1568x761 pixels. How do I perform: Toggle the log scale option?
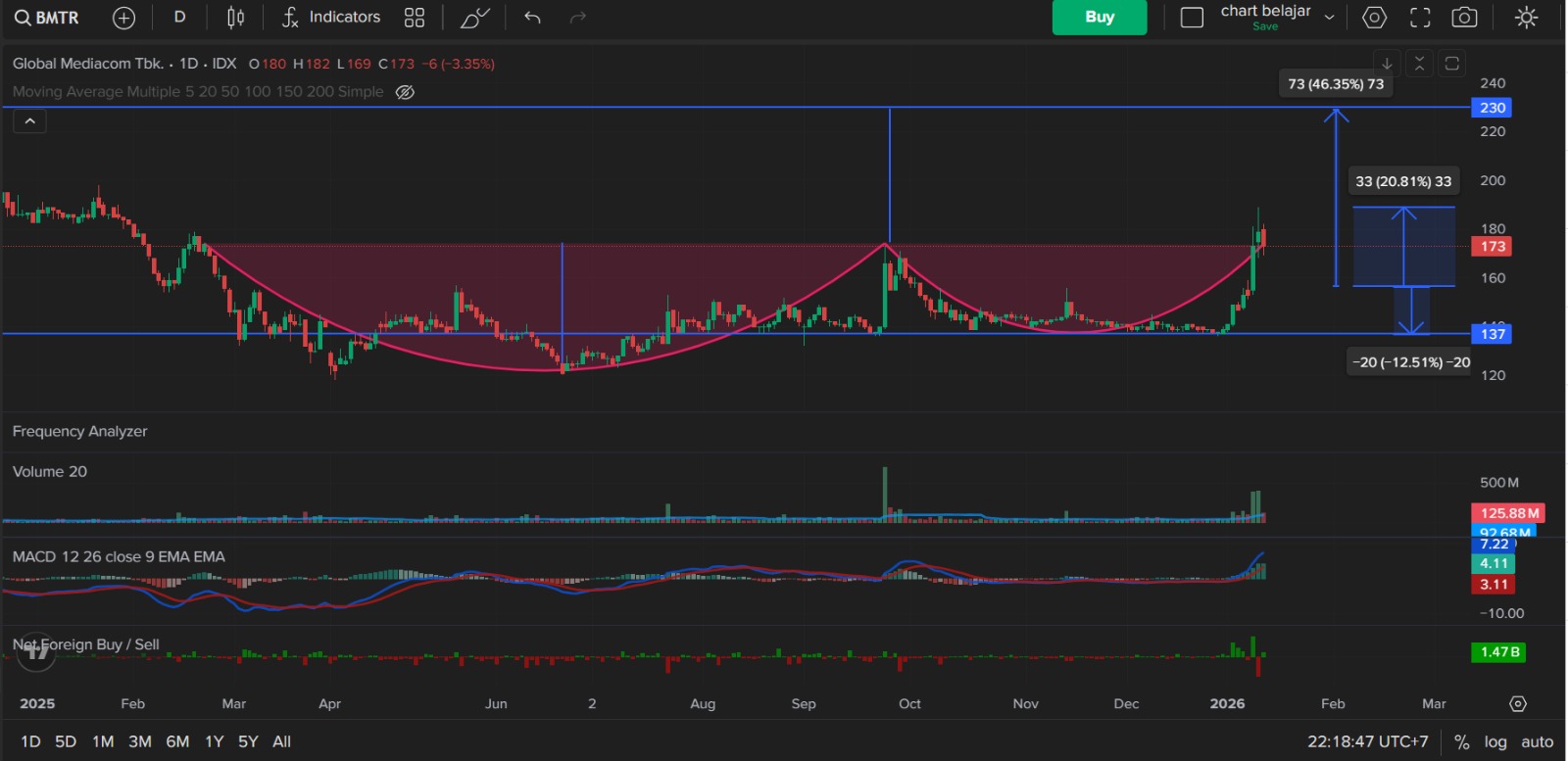pos(1495,741)
